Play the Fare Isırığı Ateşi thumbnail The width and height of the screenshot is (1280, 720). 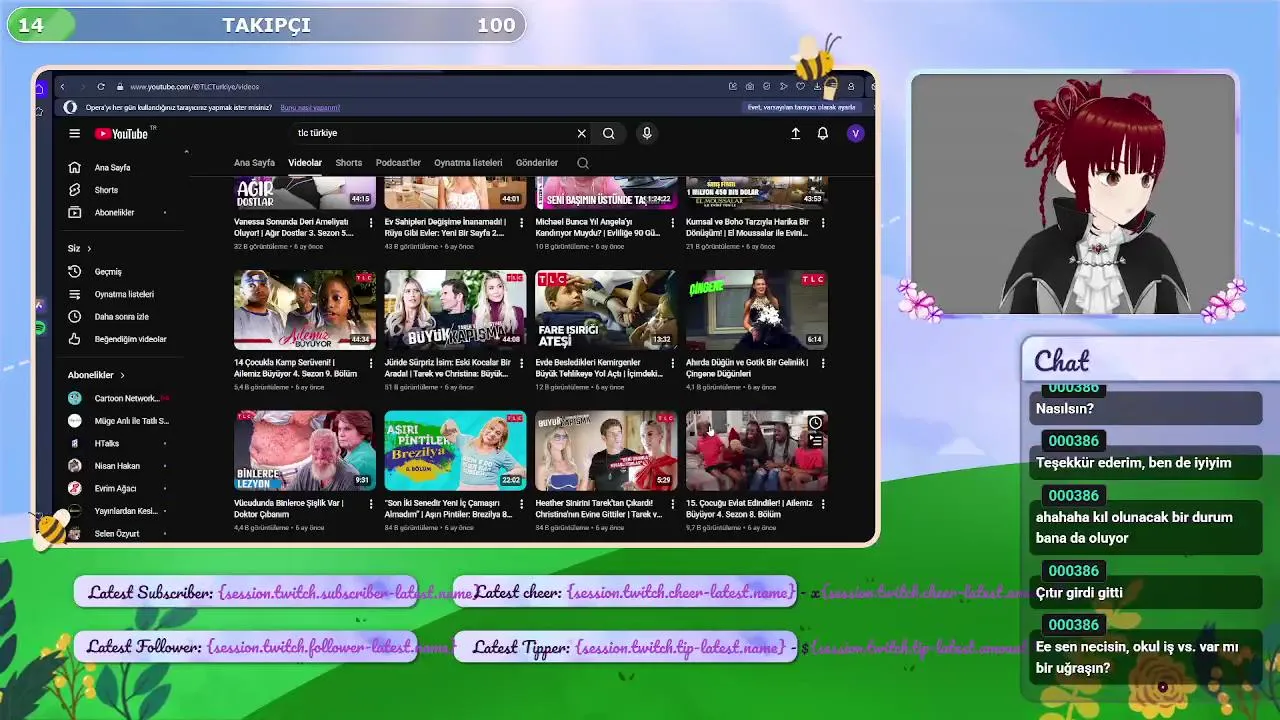click(606, 310)
